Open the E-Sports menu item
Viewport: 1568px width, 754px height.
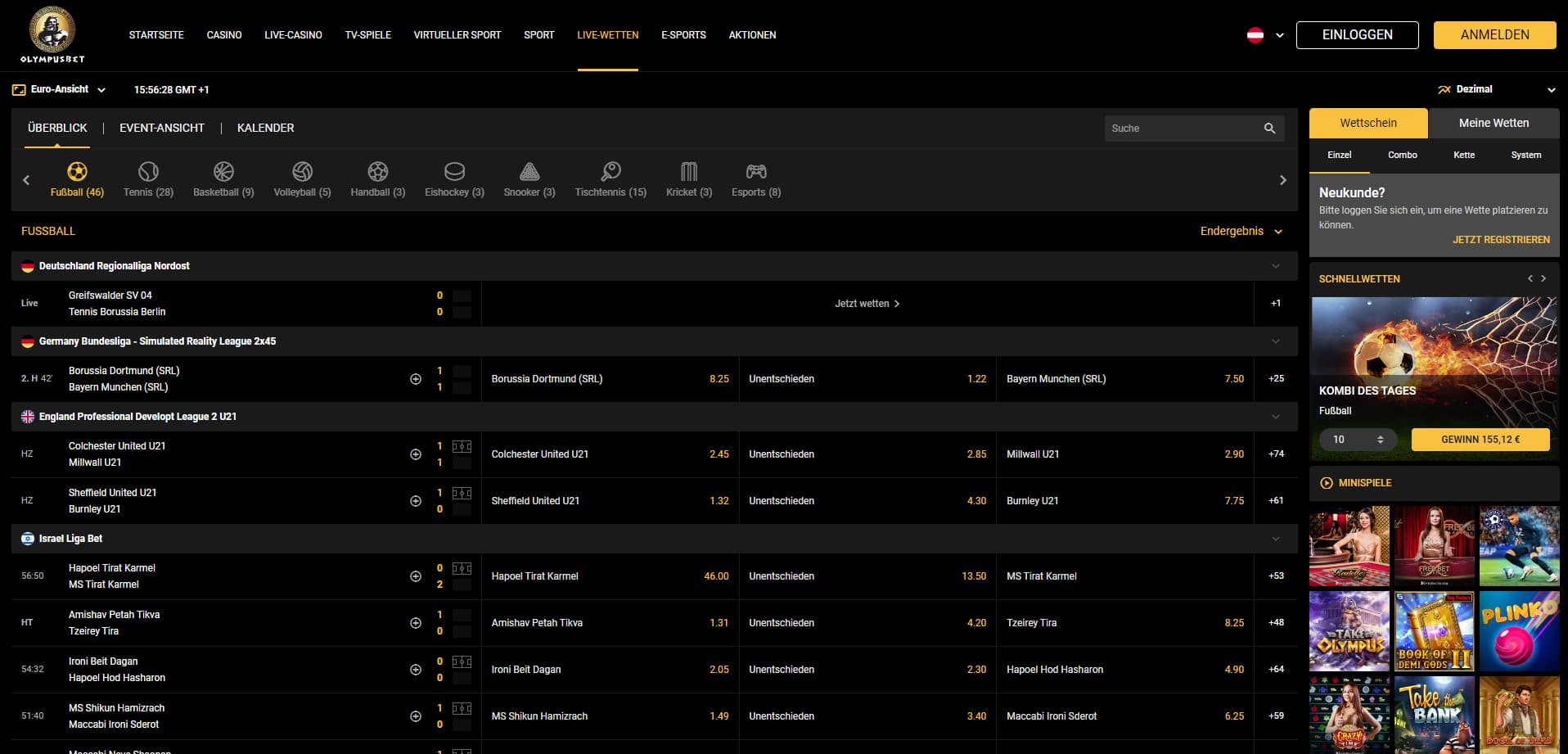tap(683, 35)
